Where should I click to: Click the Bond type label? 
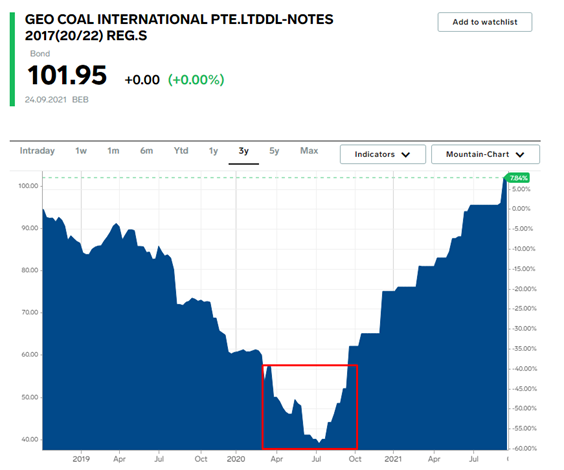pos(40,54)
